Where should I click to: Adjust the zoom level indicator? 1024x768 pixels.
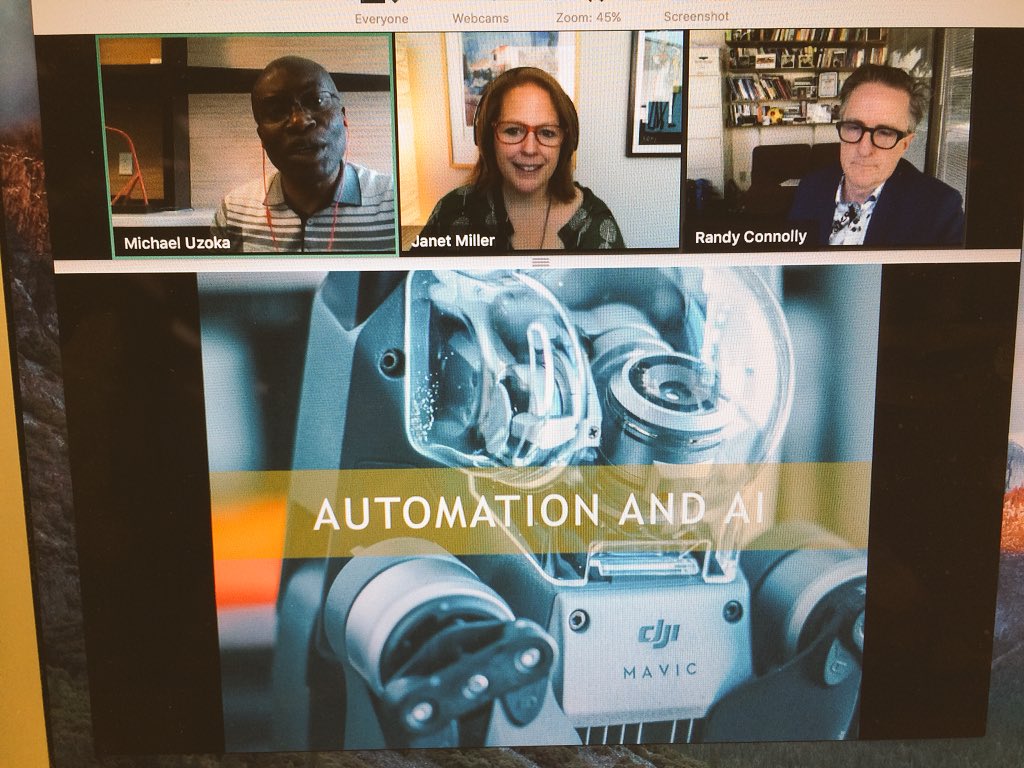(x=588, y=16)
